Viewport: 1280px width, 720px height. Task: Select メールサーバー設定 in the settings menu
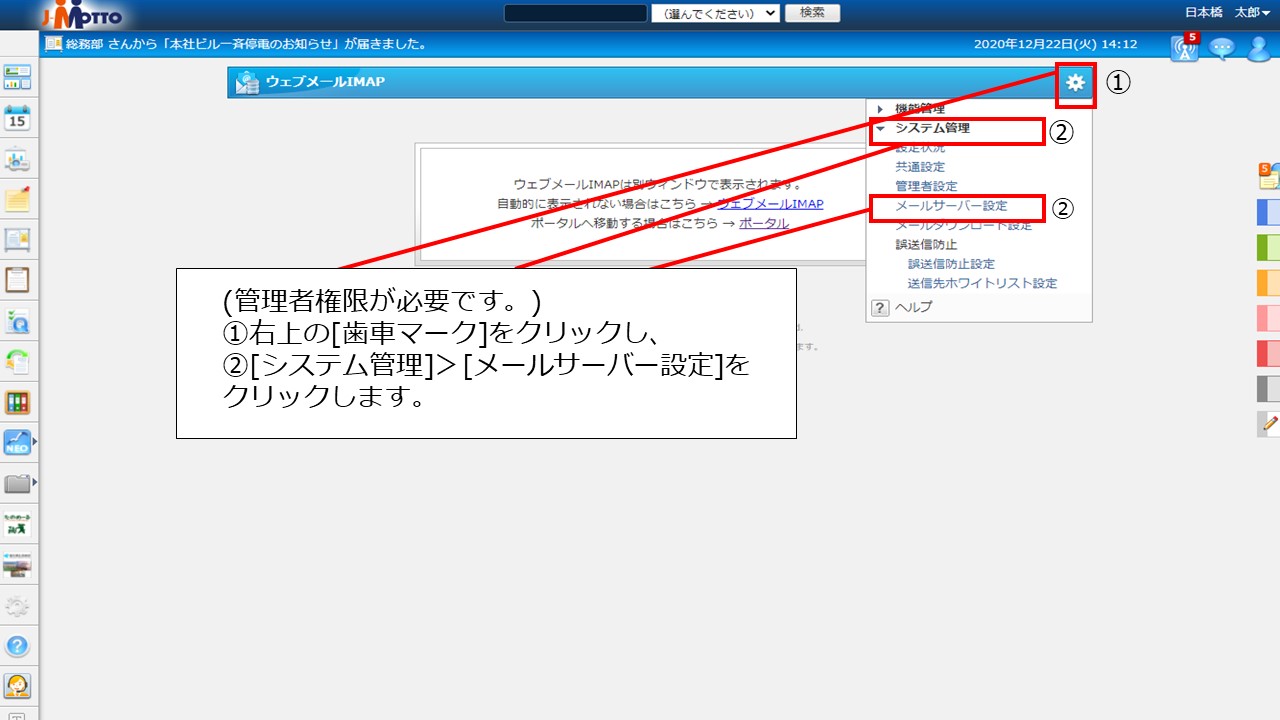tap(951, 206)
